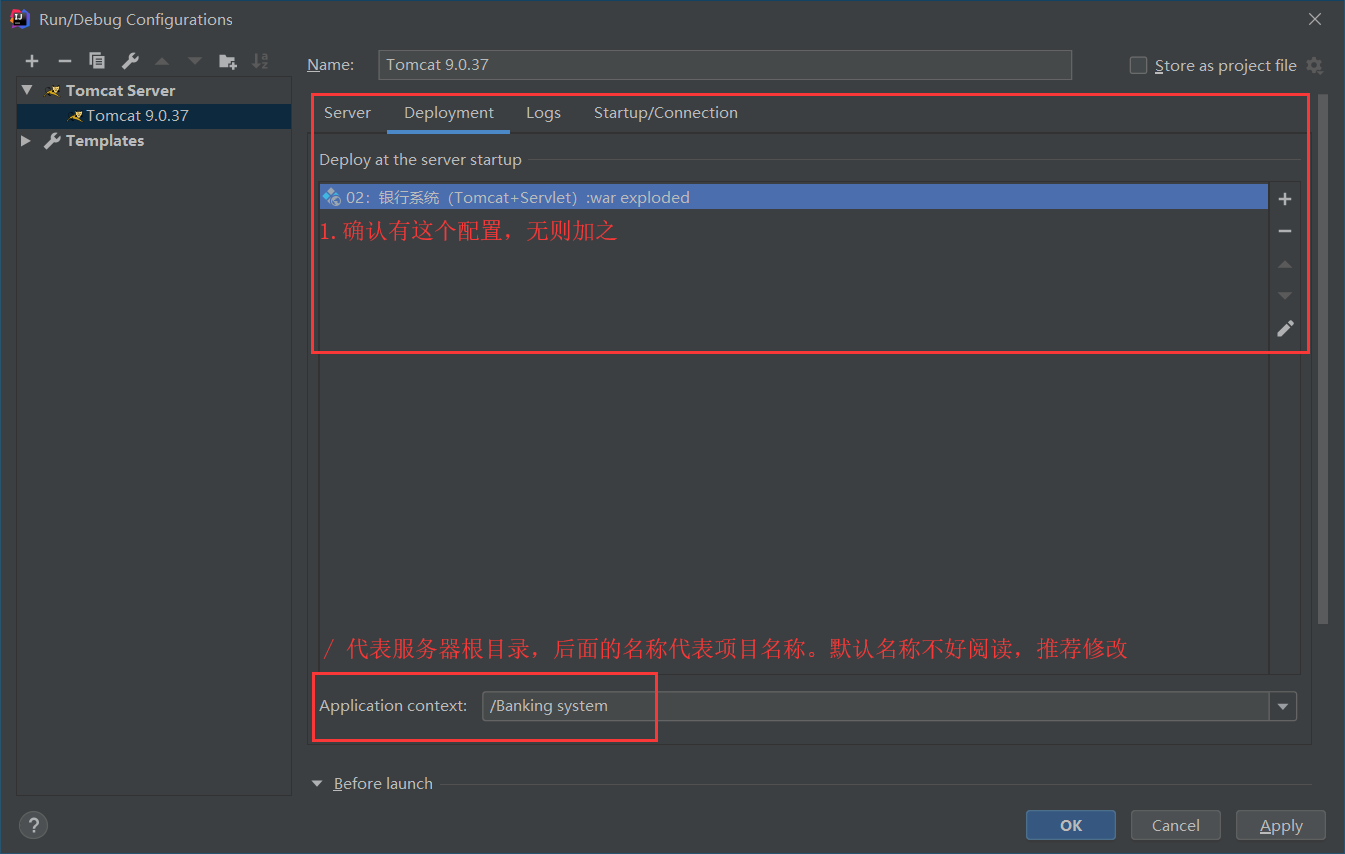Add a new run configuration
This screenshot has height=854, width=1345.
click(32, 62)
